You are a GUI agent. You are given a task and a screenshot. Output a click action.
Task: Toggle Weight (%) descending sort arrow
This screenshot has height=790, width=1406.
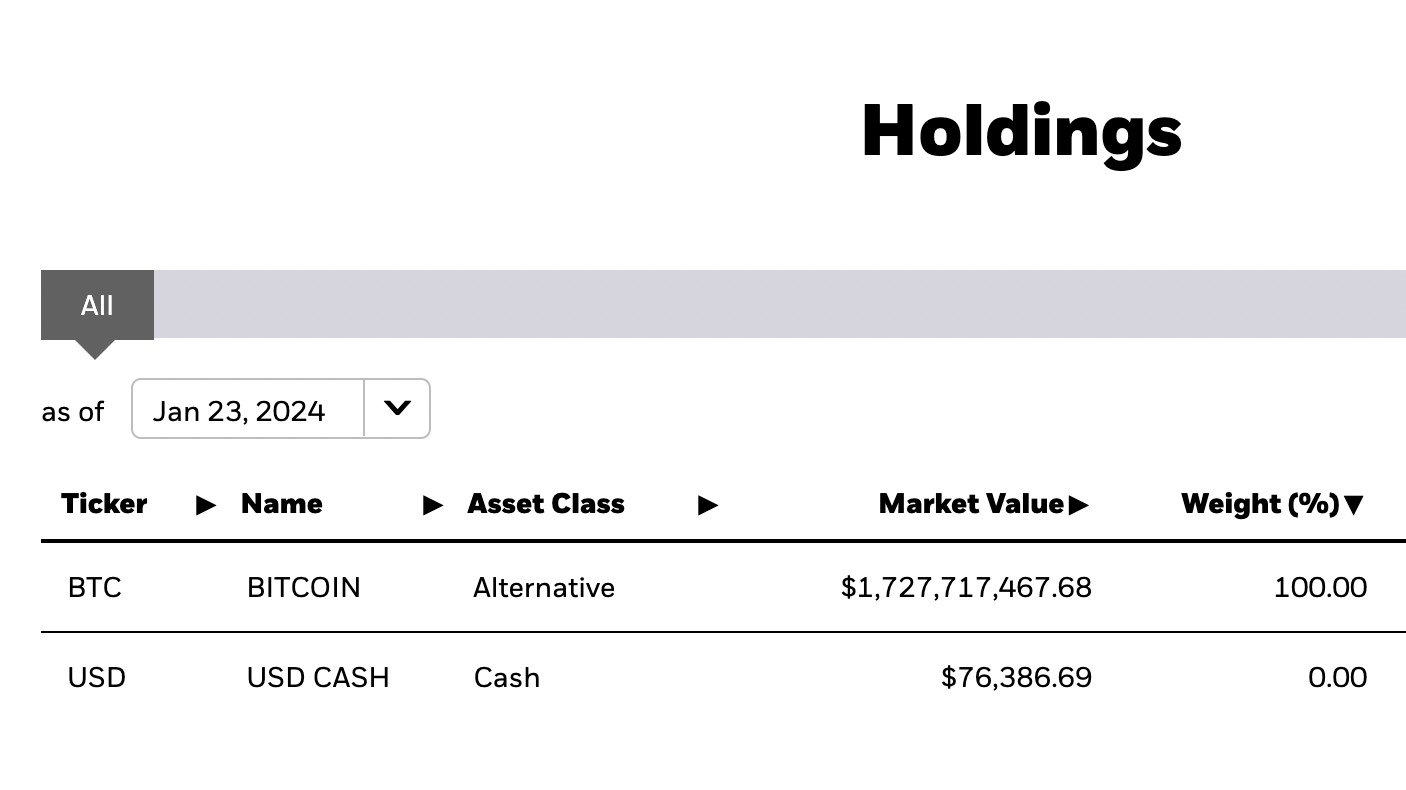1354,505
